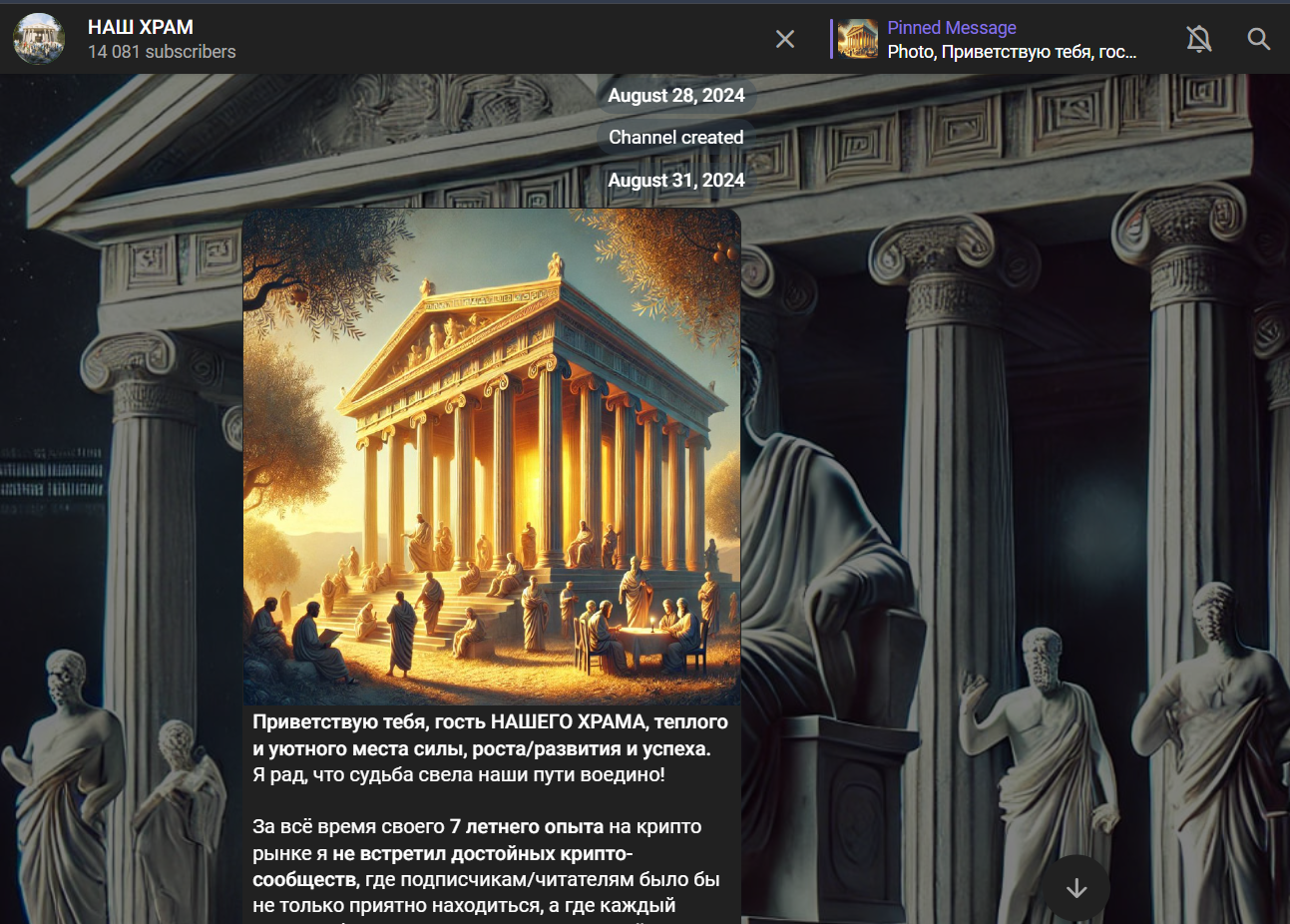Click the Channel created service message
Viewport: 1290px width, 924px height.
point(676,138)
